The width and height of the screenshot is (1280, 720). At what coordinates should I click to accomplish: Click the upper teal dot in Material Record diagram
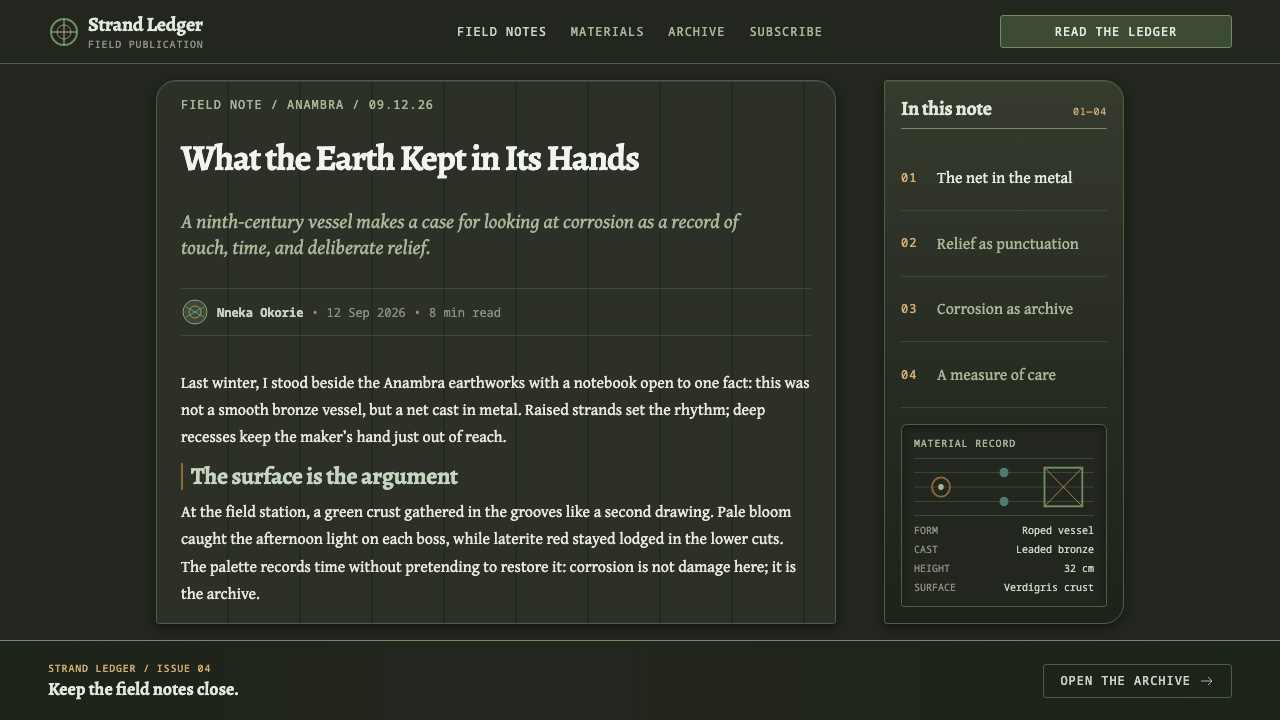[x=1004, y=472]
